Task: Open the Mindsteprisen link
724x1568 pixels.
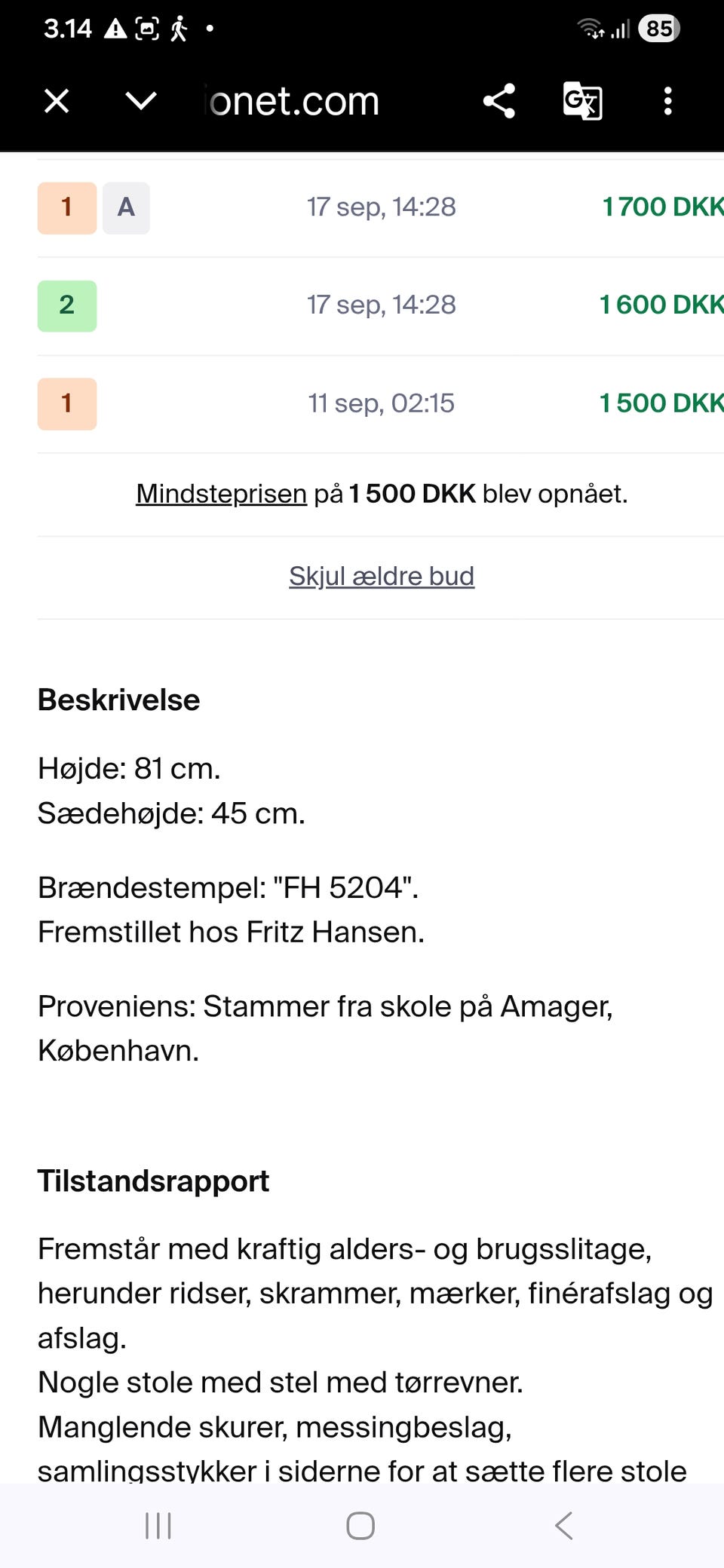Action: point(221,494)
